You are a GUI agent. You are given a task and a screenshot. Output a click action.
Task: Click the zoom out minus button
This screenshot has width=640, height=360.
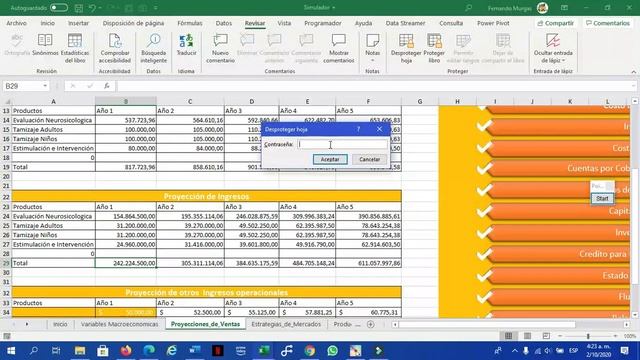[x=560, y=336]
